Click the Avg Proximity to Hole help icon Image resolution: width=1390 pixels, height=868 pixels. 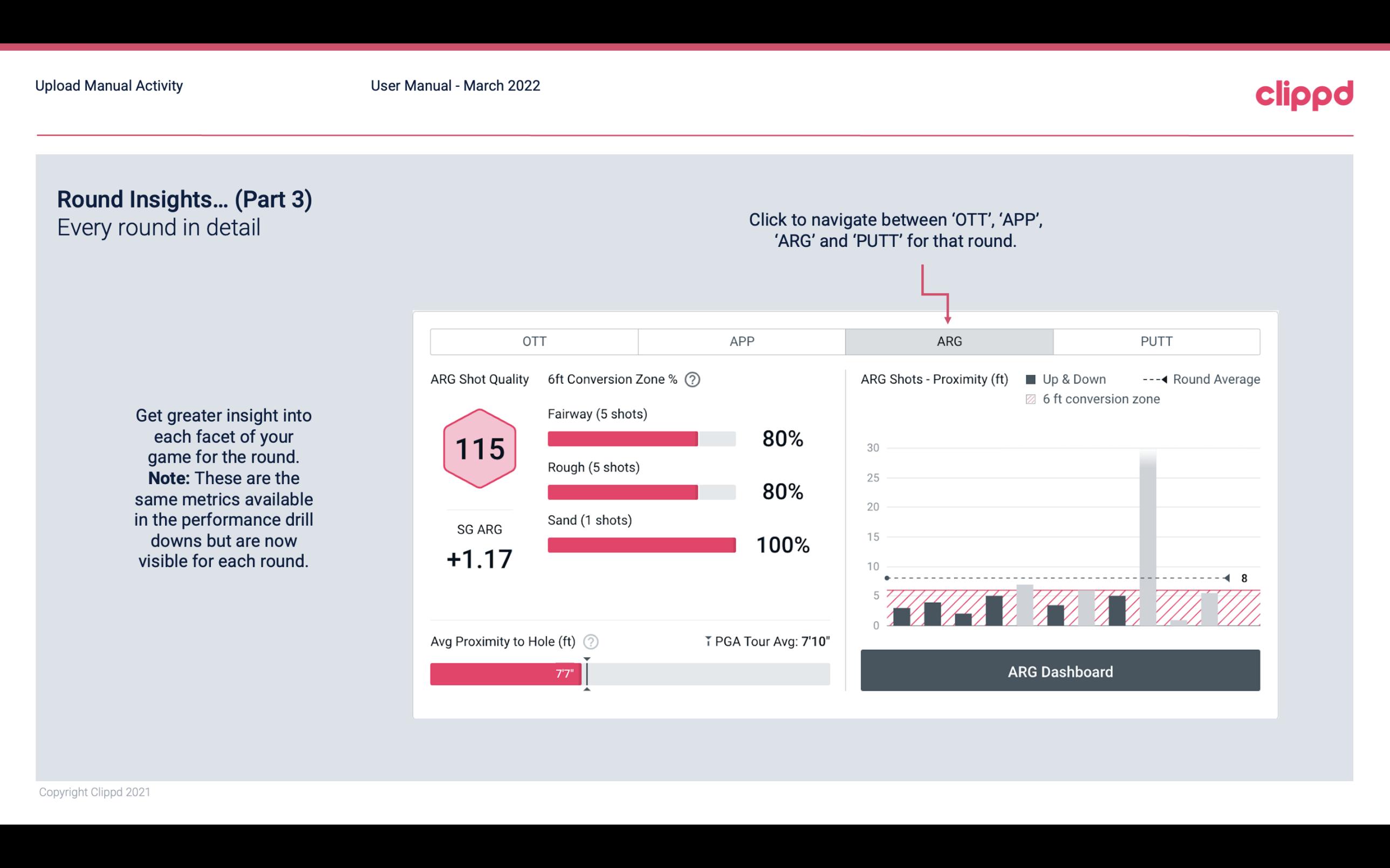click(592, 641)
